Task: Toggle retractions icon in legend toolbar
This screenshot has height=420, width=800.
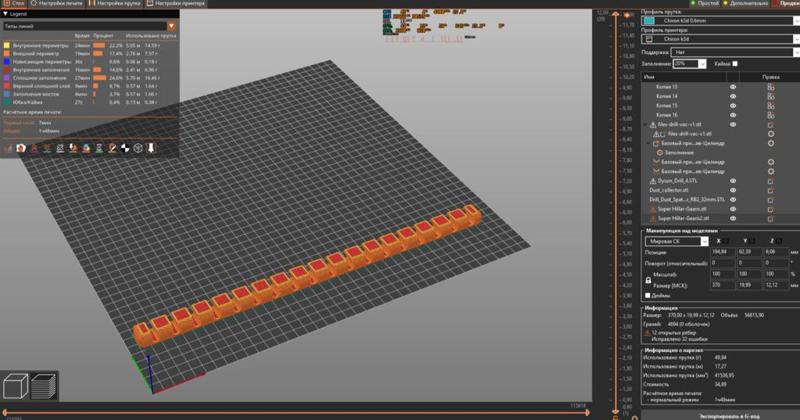Action: pyautogui.click(x=34, y=149)
